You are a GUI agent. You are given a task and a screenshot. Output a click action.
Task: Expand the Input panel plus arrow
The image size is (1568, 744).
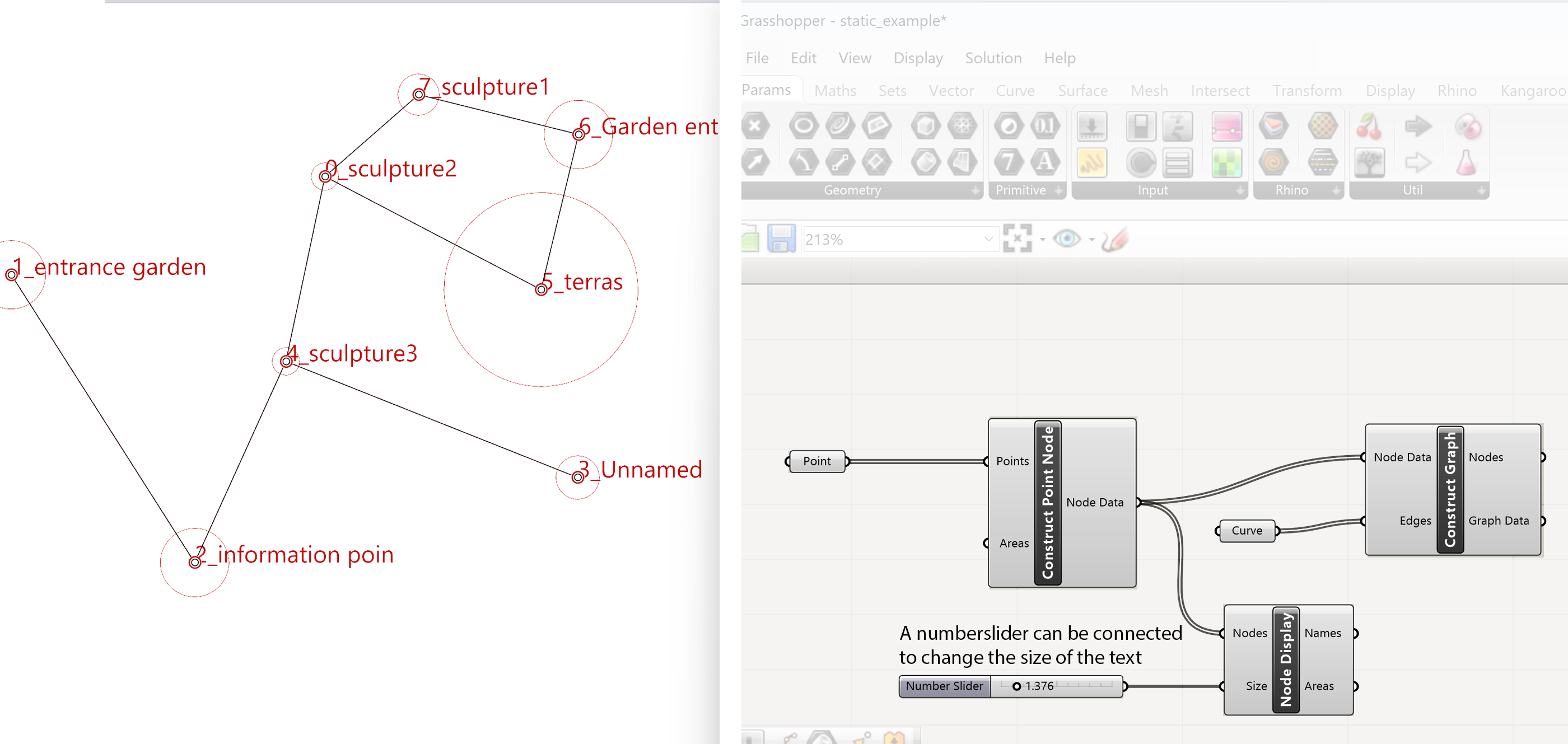point(1240,190)
